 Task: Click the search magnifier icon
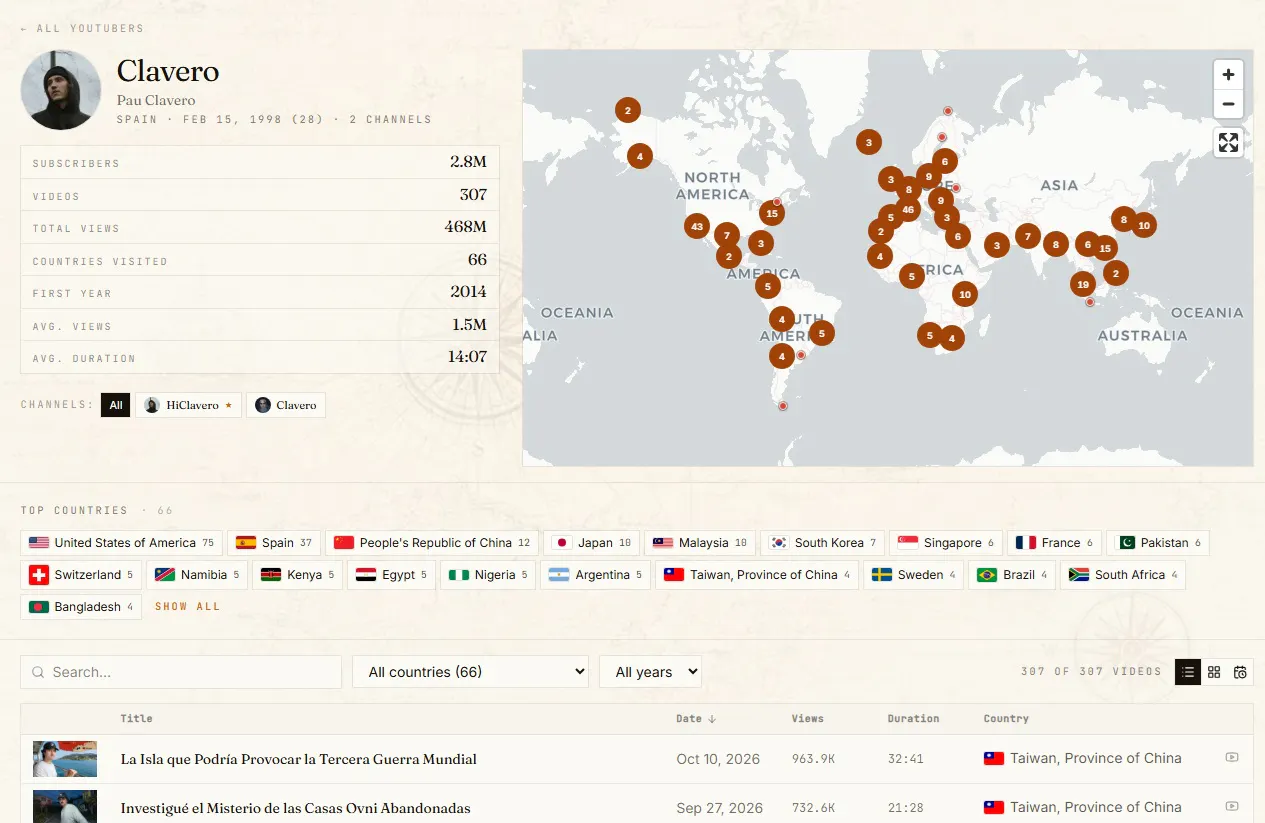(x=38, y=672)
